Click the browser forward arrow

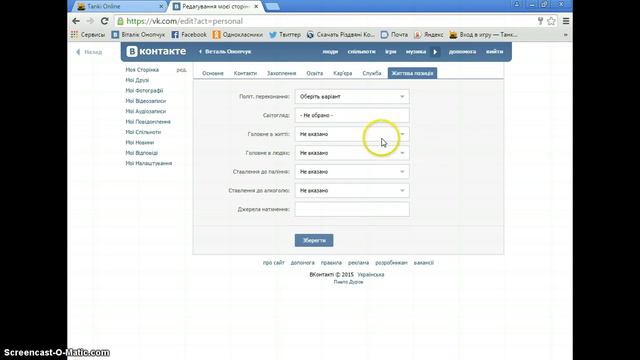90,21
